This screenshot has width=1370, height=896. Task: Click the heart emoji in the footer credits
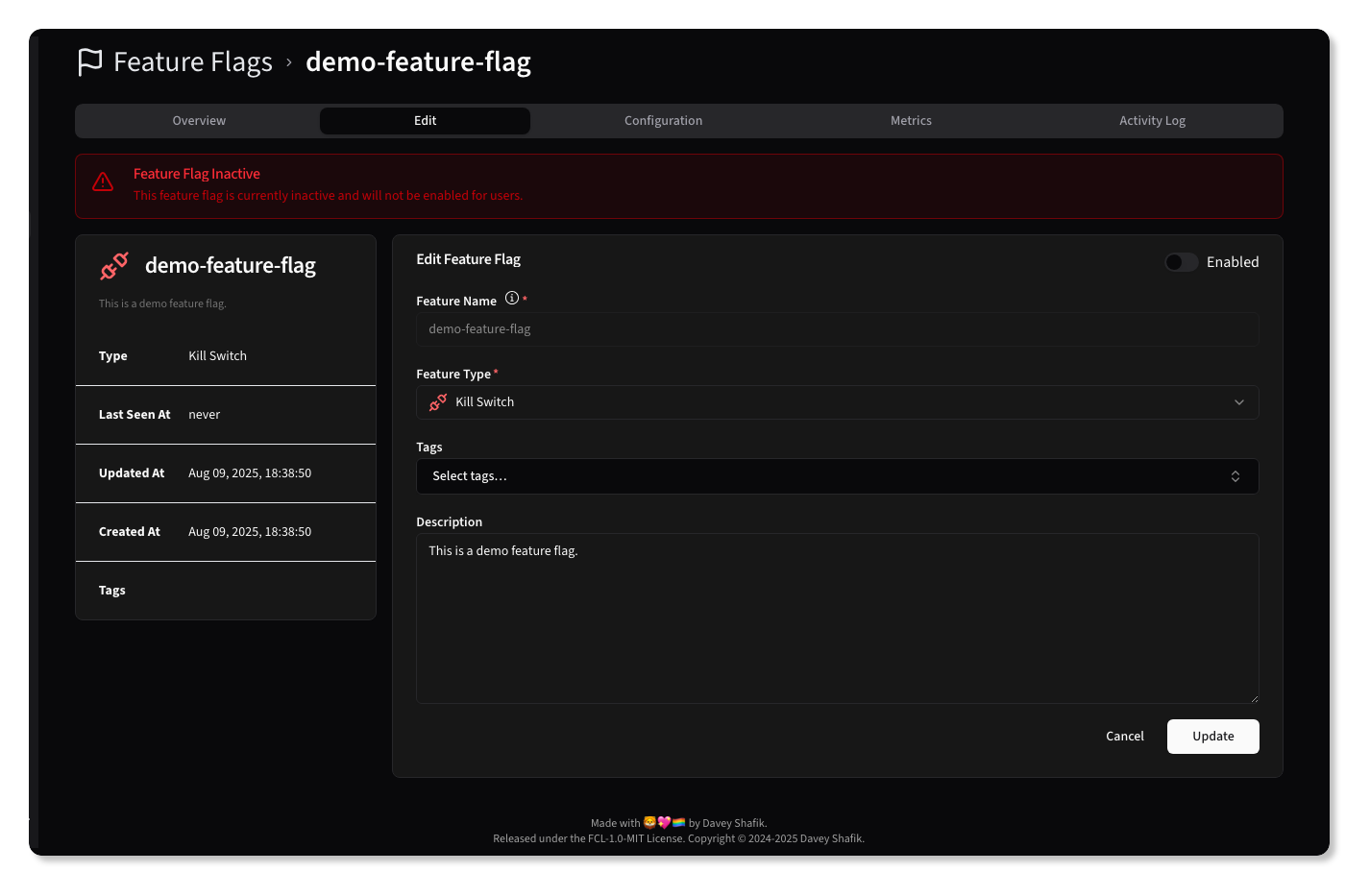click(664, 822)
